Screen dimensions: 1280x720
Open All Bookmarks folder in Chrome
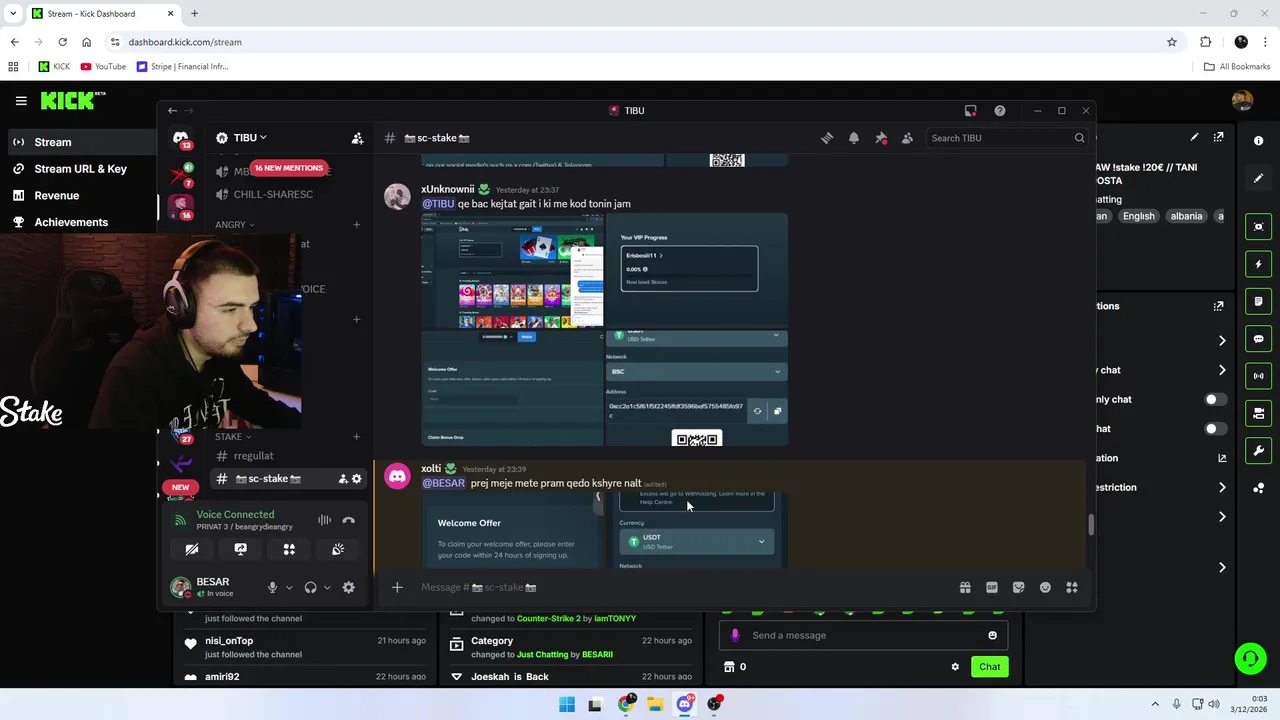click(1237, 67)
